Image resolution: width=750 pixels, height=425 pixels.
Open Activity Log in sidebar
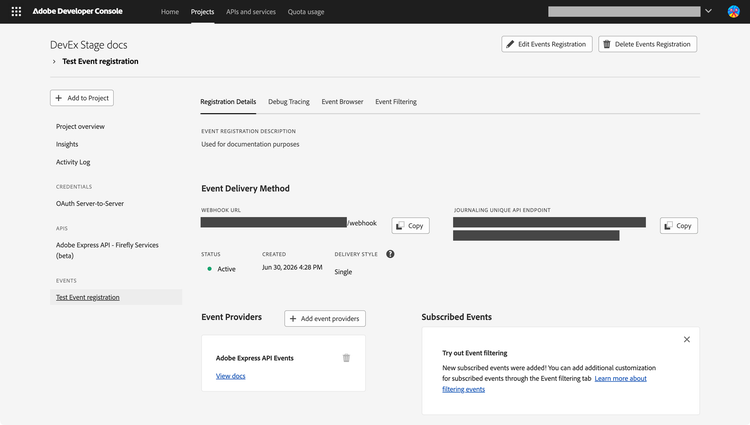pos(73,162)
